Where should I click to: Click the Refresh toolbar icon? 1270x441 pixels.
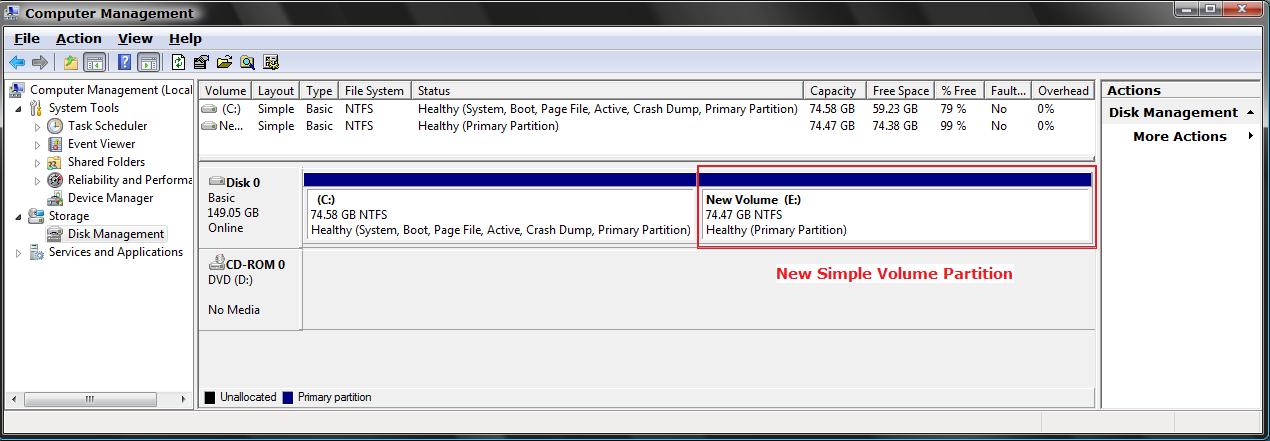tap(179, 62)
